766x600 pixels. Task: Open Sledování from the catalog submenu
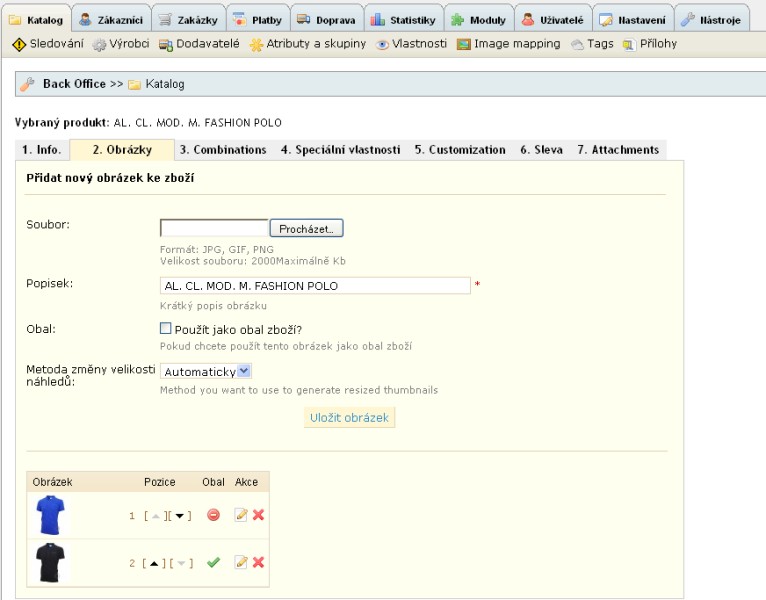(x=48, y=44)
